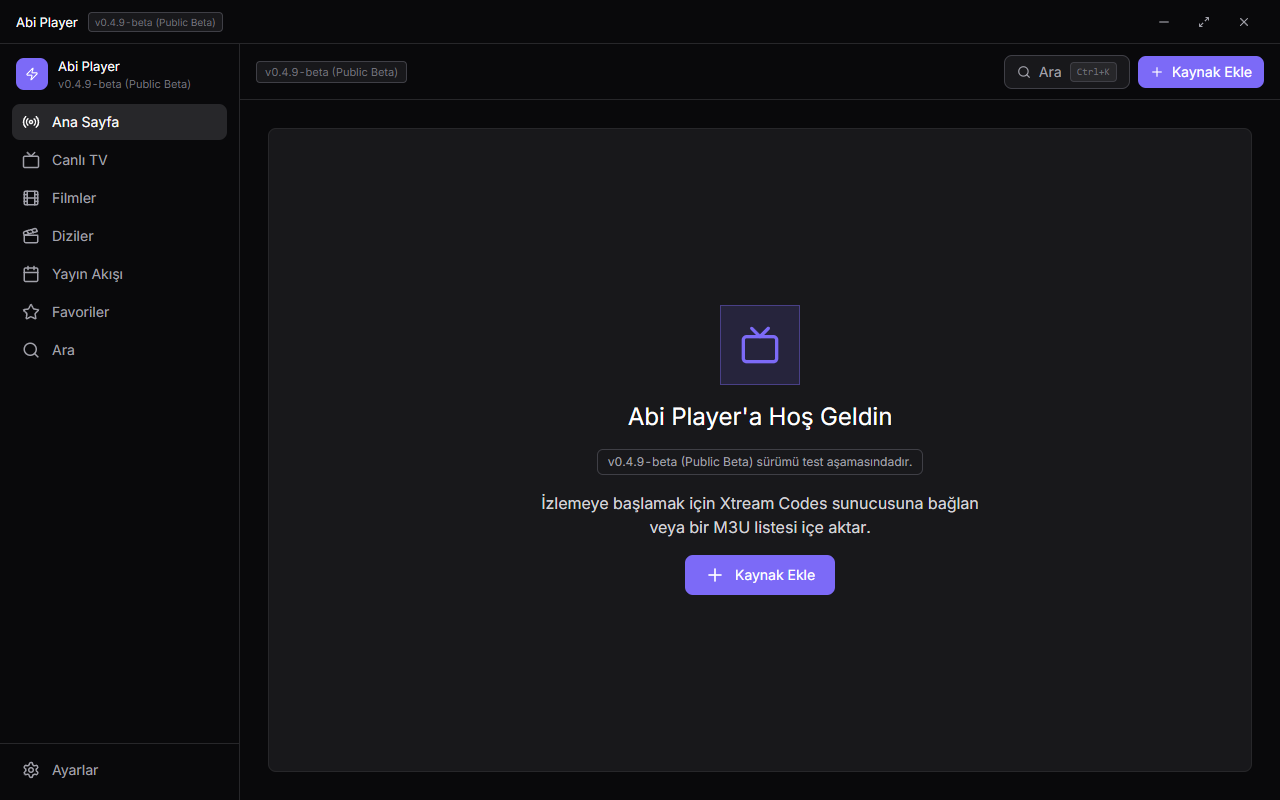The image size is (1280, 800).
Task: Click the Favoriler star icon
Action: point(31,312)
